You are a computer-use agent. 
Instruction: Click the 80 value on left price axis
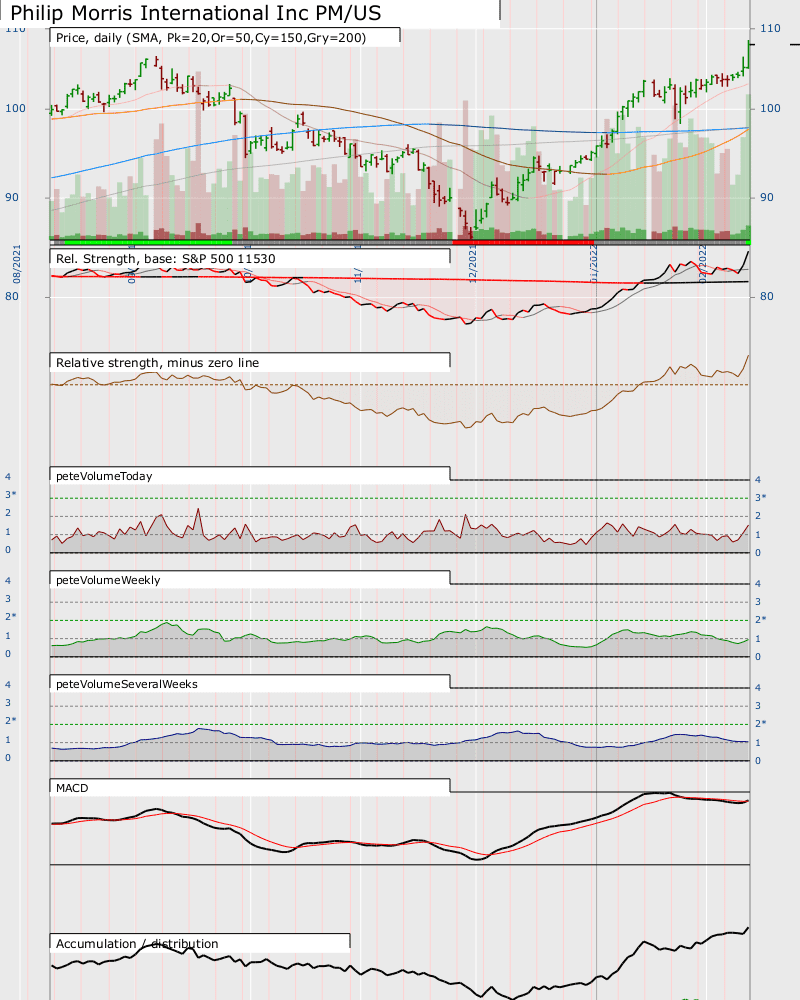click(12, 296)
